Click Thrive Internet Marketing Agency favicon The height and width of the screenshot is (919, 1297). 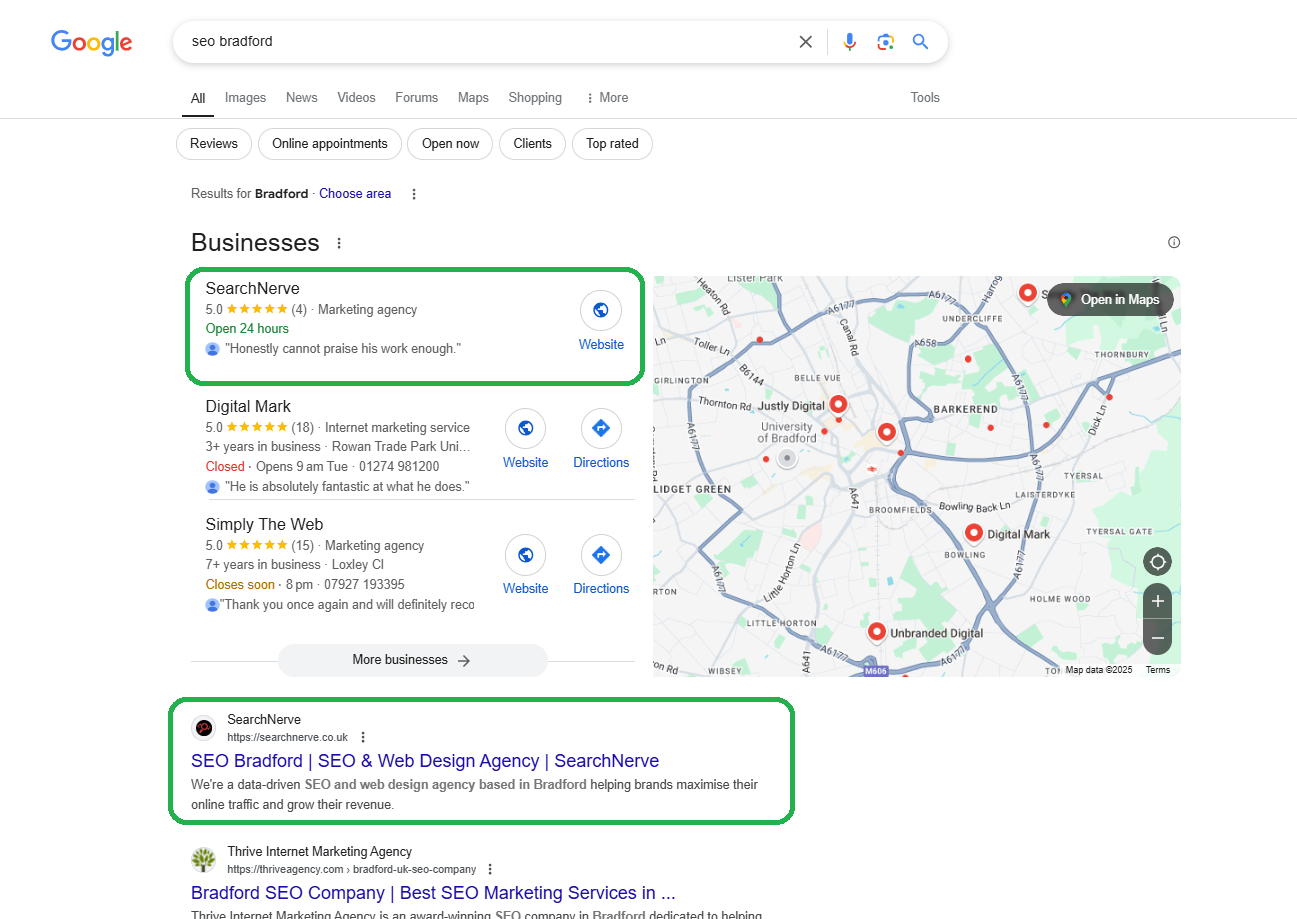(204, 860)
